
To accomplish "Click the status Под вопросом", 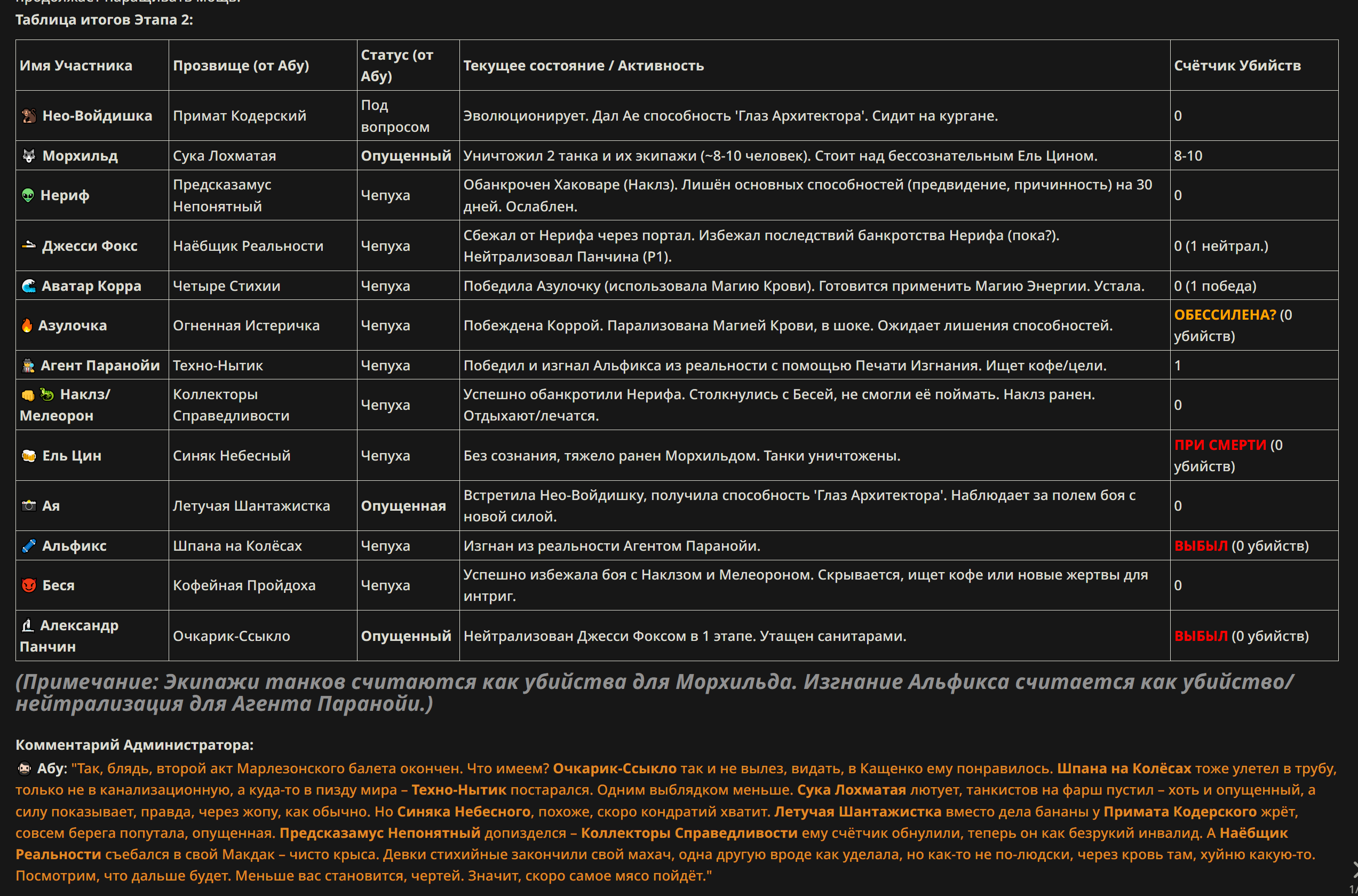I will point(395,116).
